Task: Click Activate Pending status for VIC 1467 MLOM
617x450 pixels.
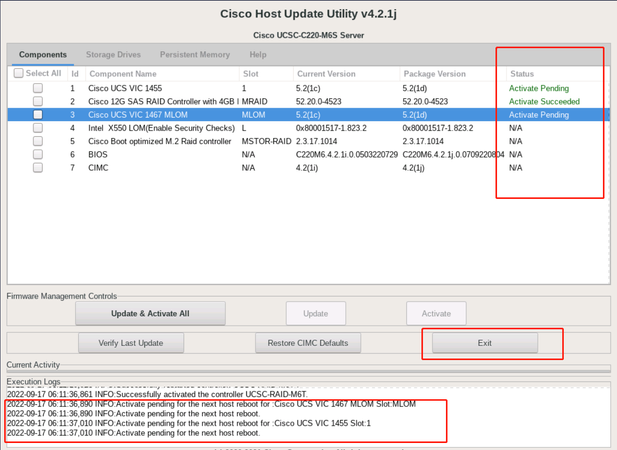Action: (x=539, y=115)
